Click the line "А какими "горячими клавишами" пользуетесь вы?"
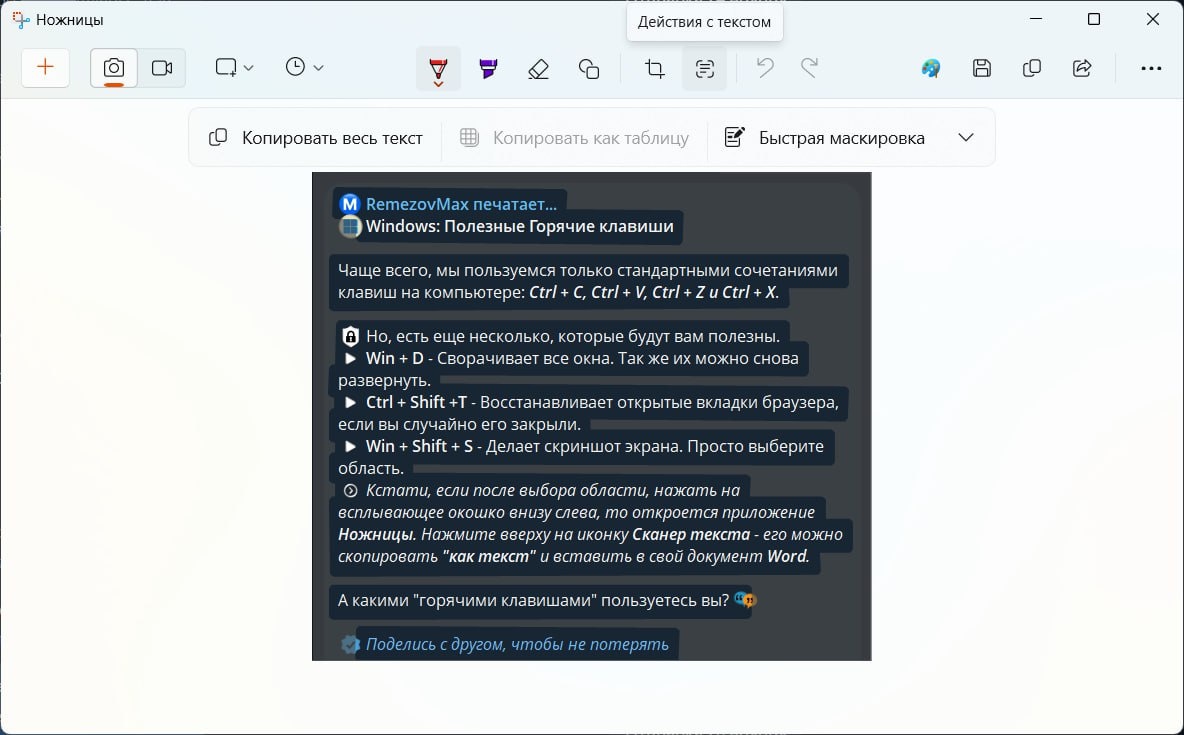The height and width of the screenshot is (735, 1184). click(x=533, y=601)
